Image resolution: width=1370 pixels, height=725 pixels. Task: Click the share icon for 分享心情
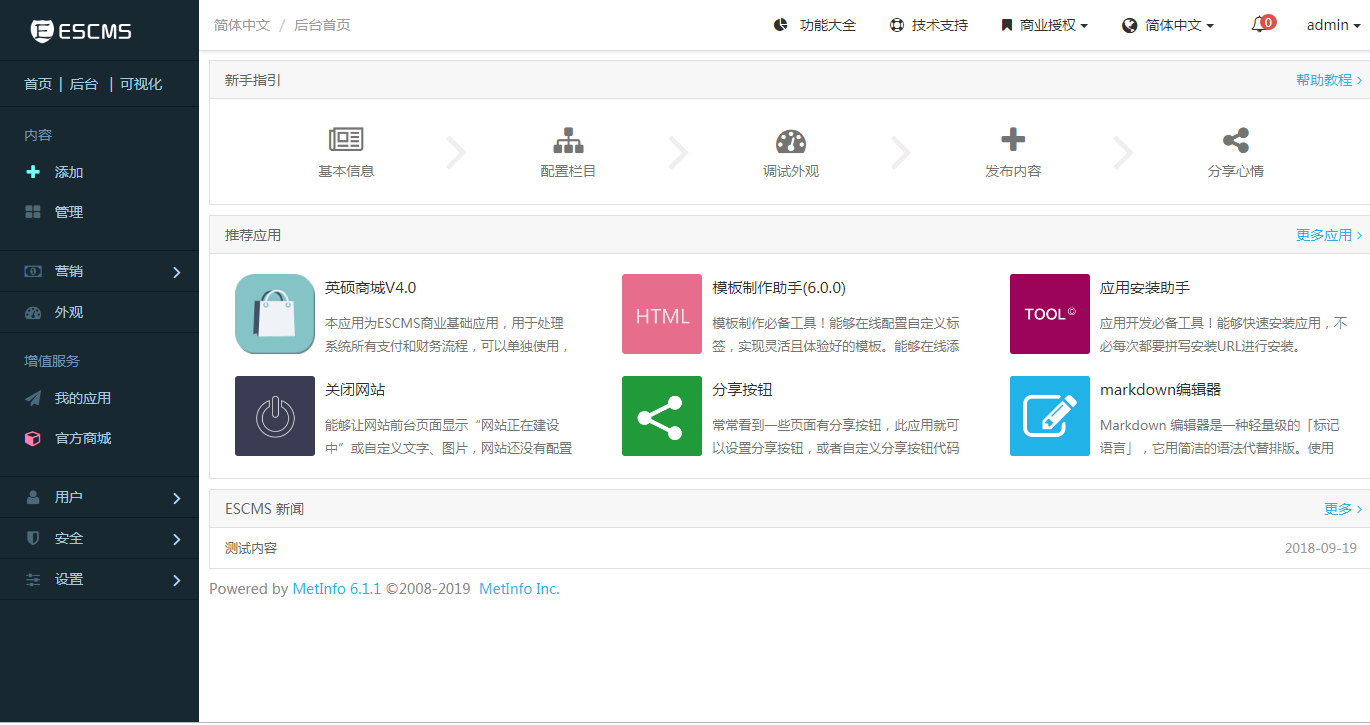pyautogui.click(x=1236, y=140)
